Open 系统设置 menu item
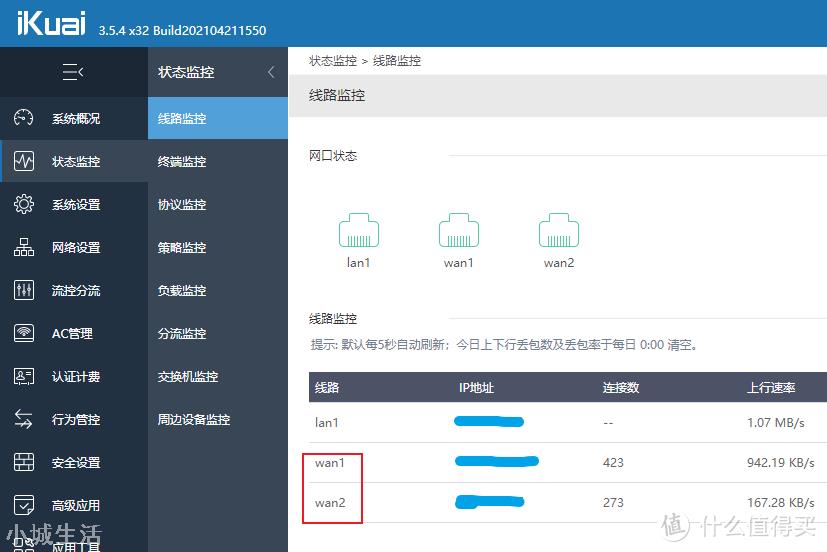Screen dimensions: 827x552 [x=76, y=205]
